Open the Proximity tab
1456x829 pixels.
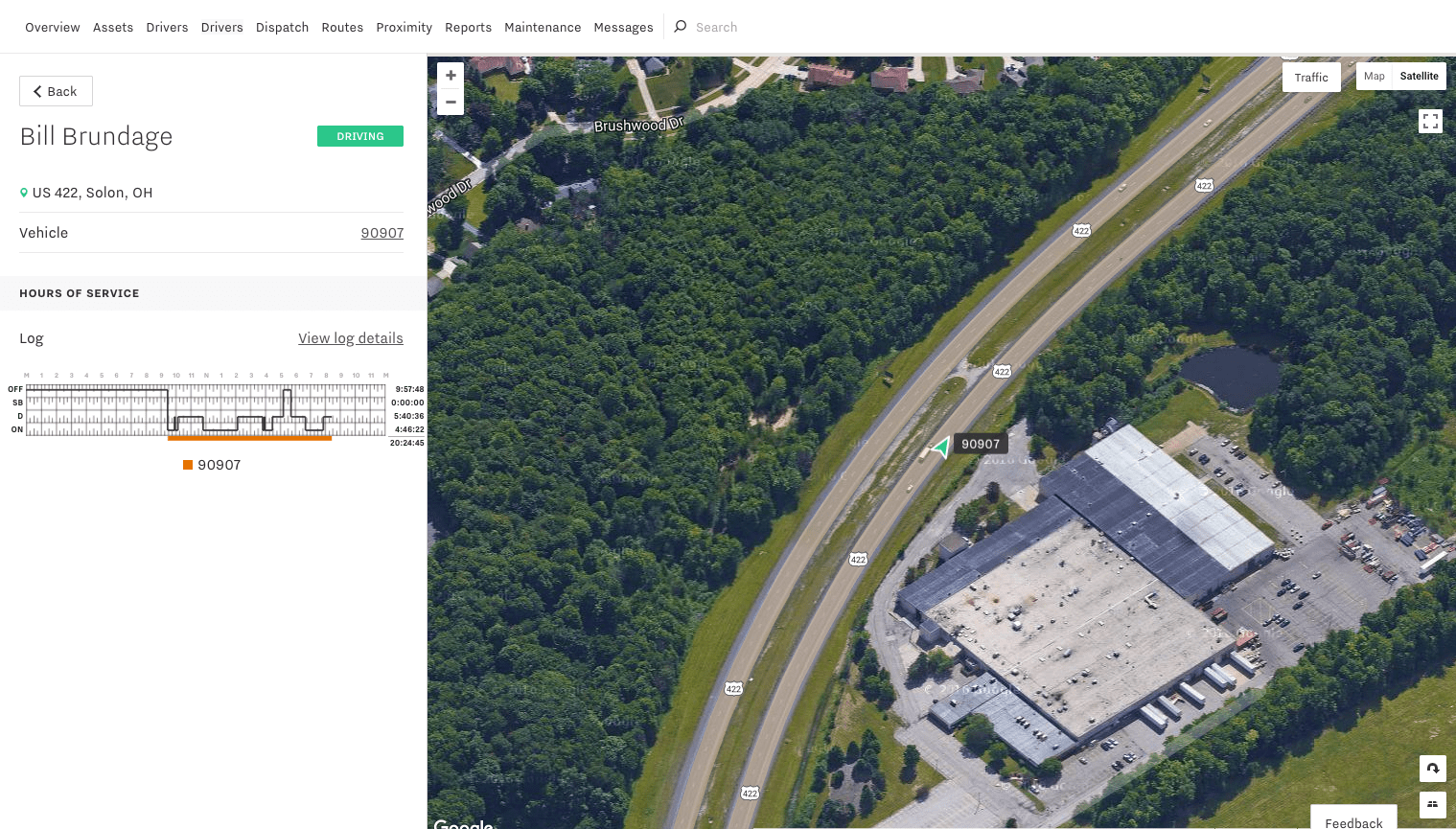point(404,28)
